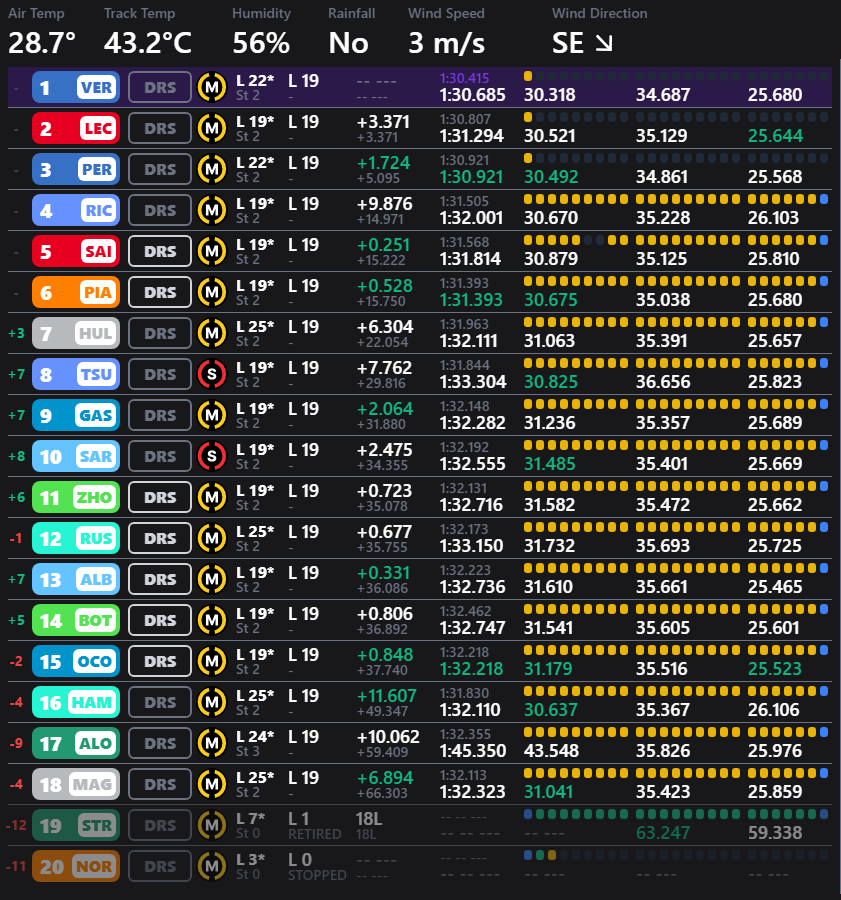841x900 pixels.
Task: Click STR's RETIRED status text
Action: (x=315, y=834)
